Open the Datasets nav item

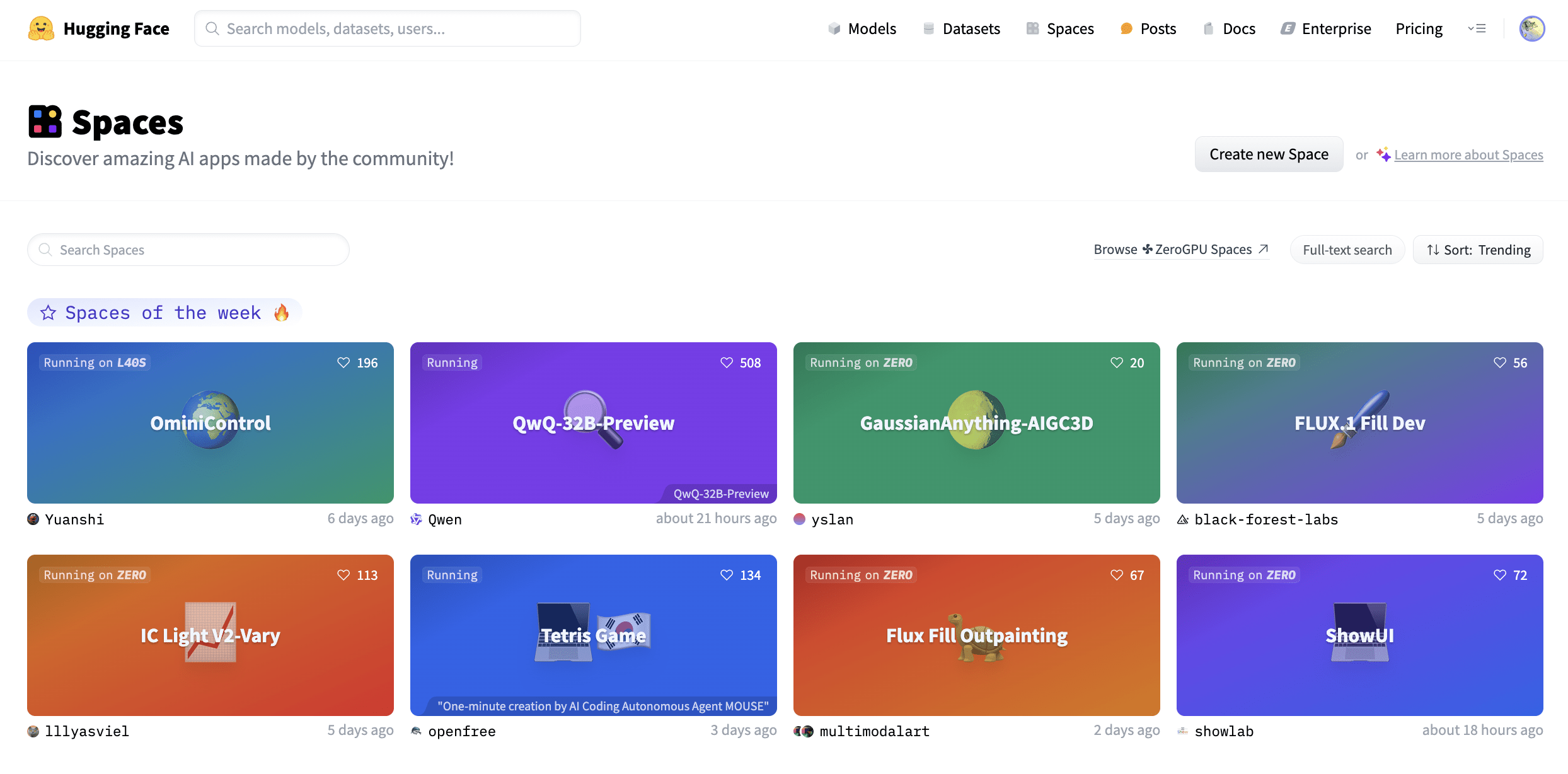961,28
